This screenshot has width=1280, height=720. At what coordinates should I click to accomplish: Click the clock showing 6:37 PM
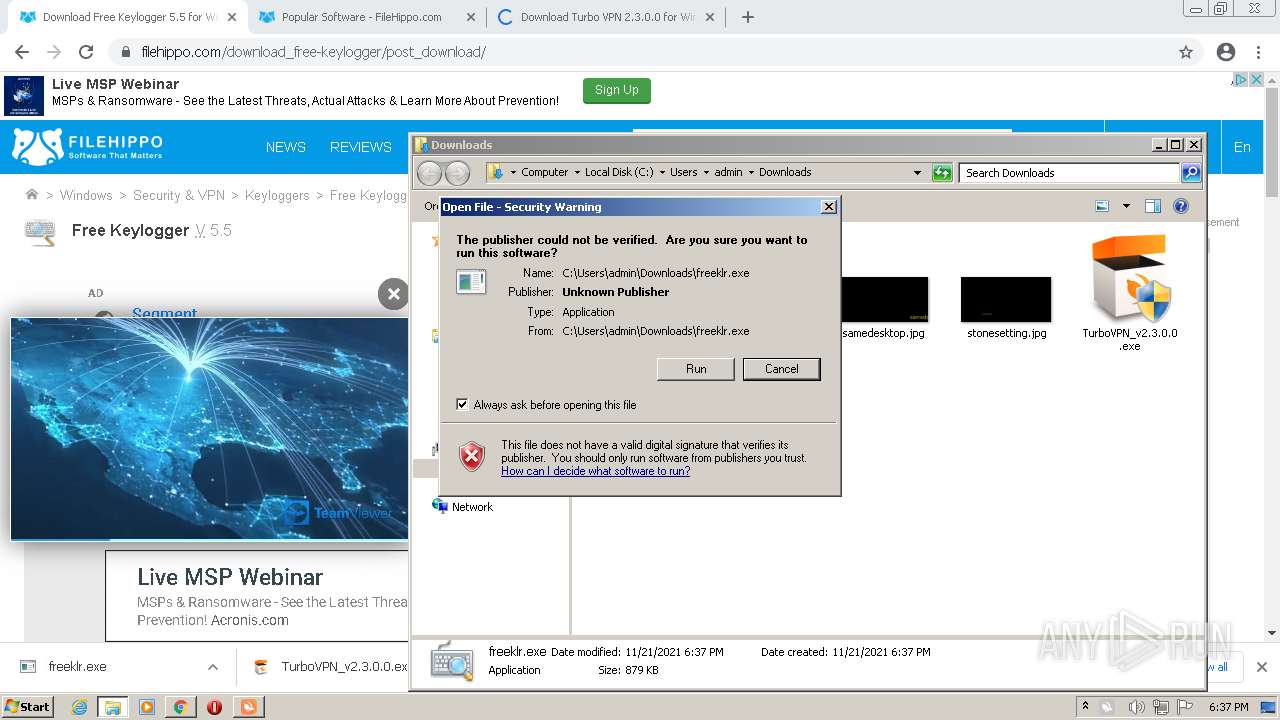coord(1229,707)
